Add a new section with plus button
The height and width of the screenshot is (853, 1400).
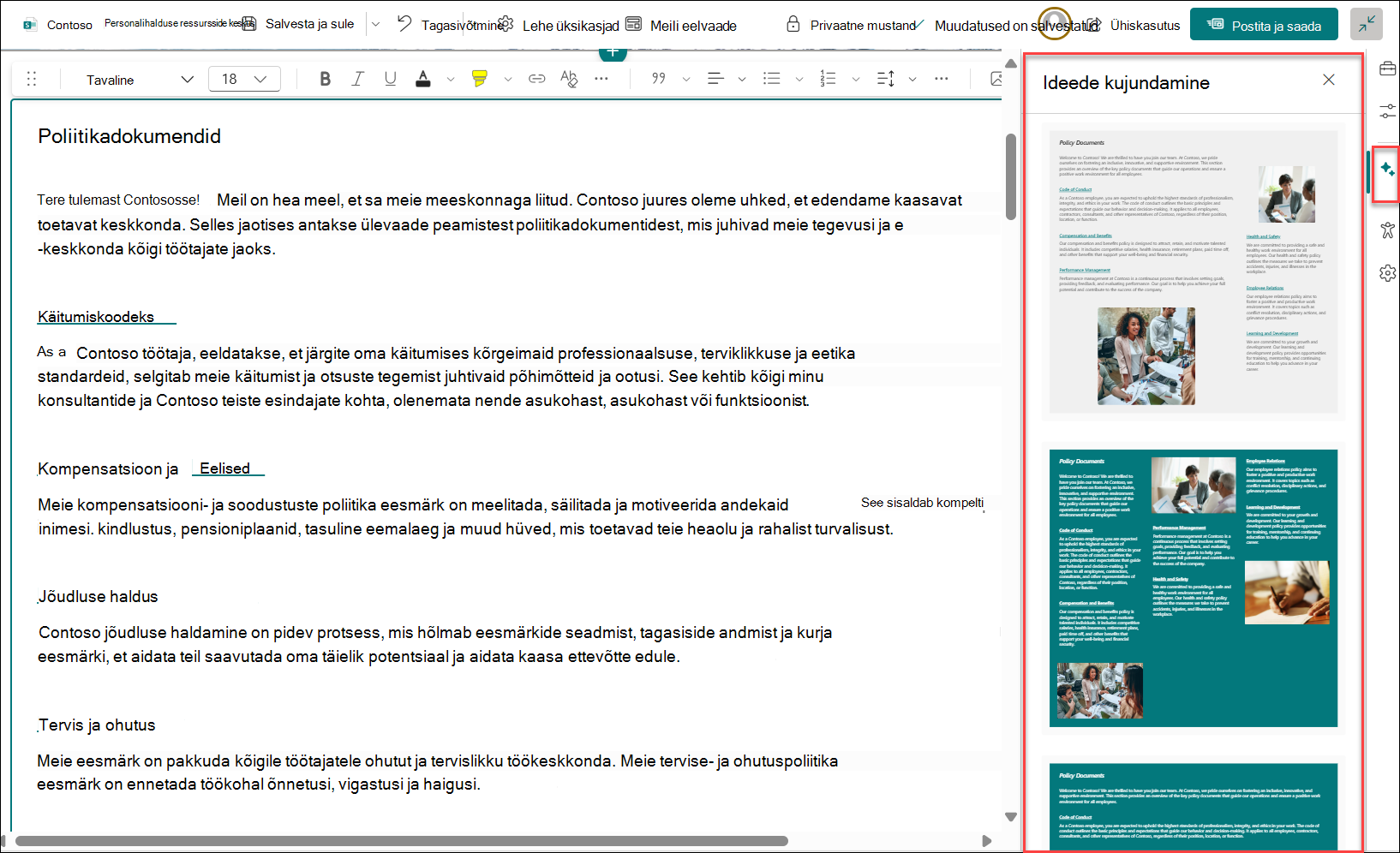pos(613,53)
